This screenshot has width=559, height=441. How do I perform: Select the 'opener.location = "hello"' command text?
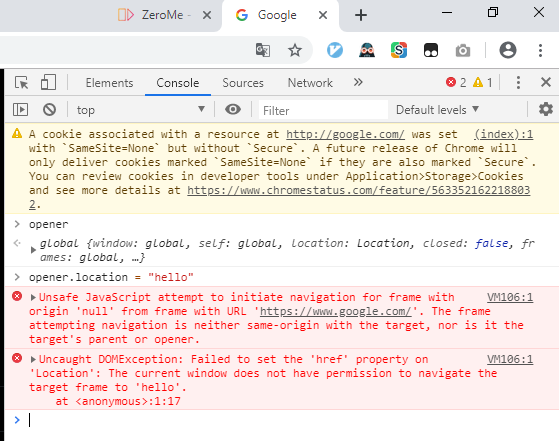(x=111, y=277)
